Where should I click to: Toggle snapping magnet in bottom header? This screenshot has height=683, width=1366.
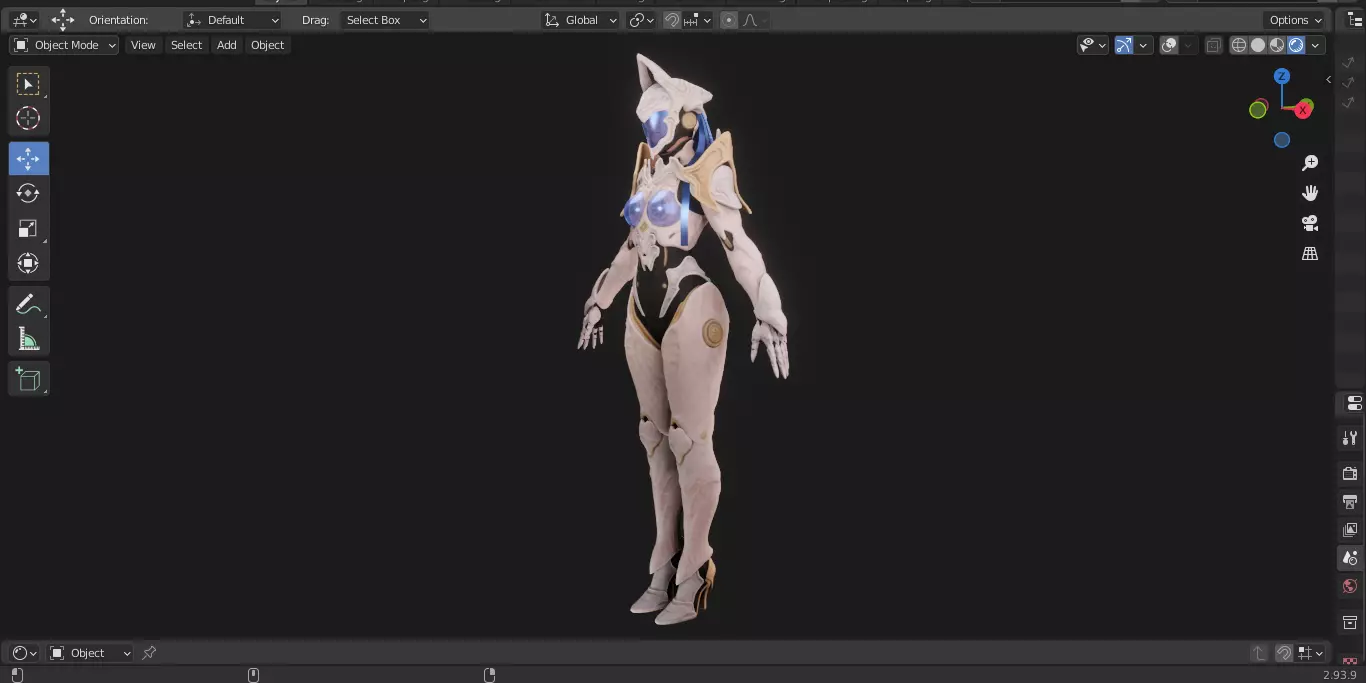(x=1284, y=653)
